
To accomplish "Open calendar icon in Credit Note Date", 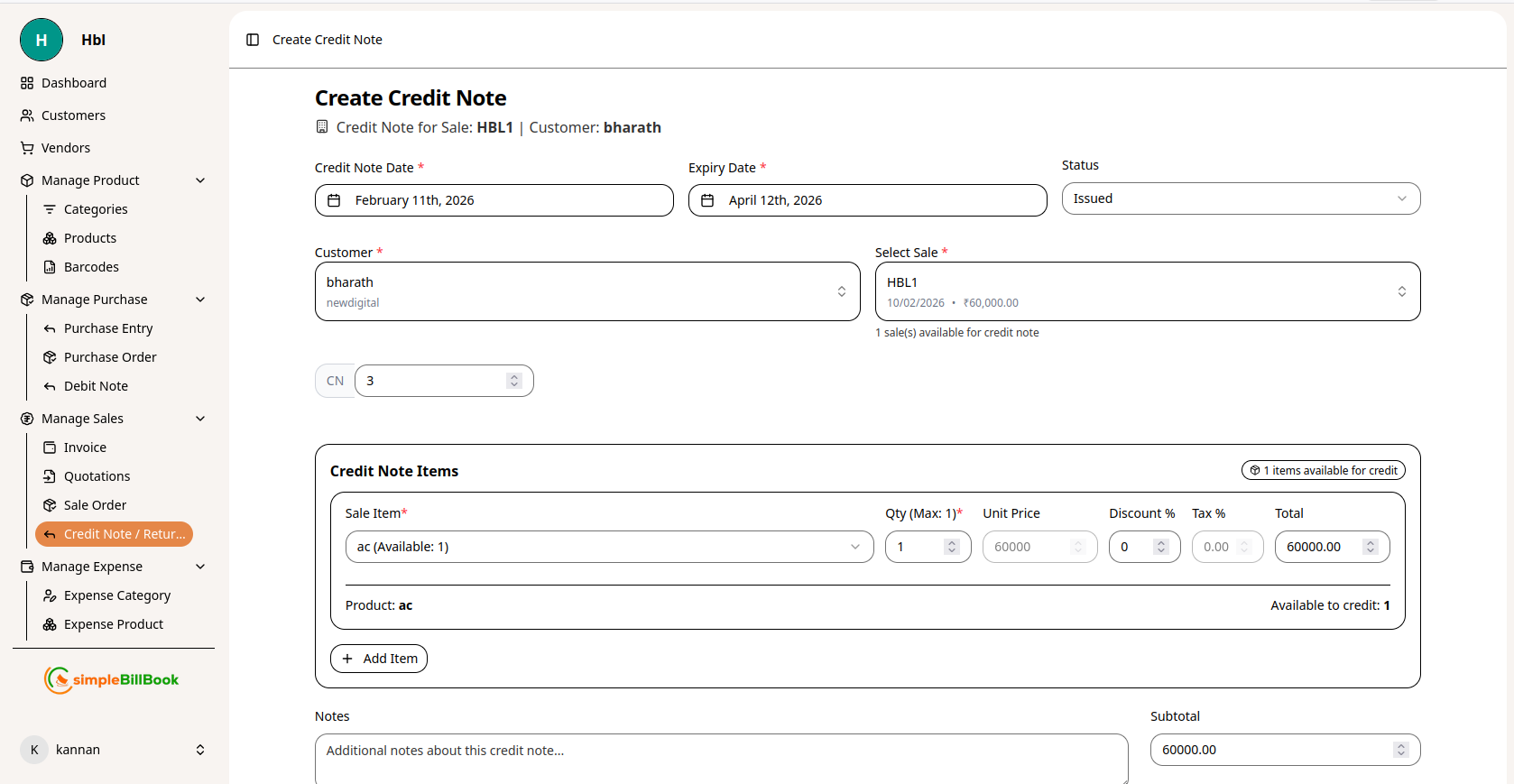I will [x=334, y=200].
